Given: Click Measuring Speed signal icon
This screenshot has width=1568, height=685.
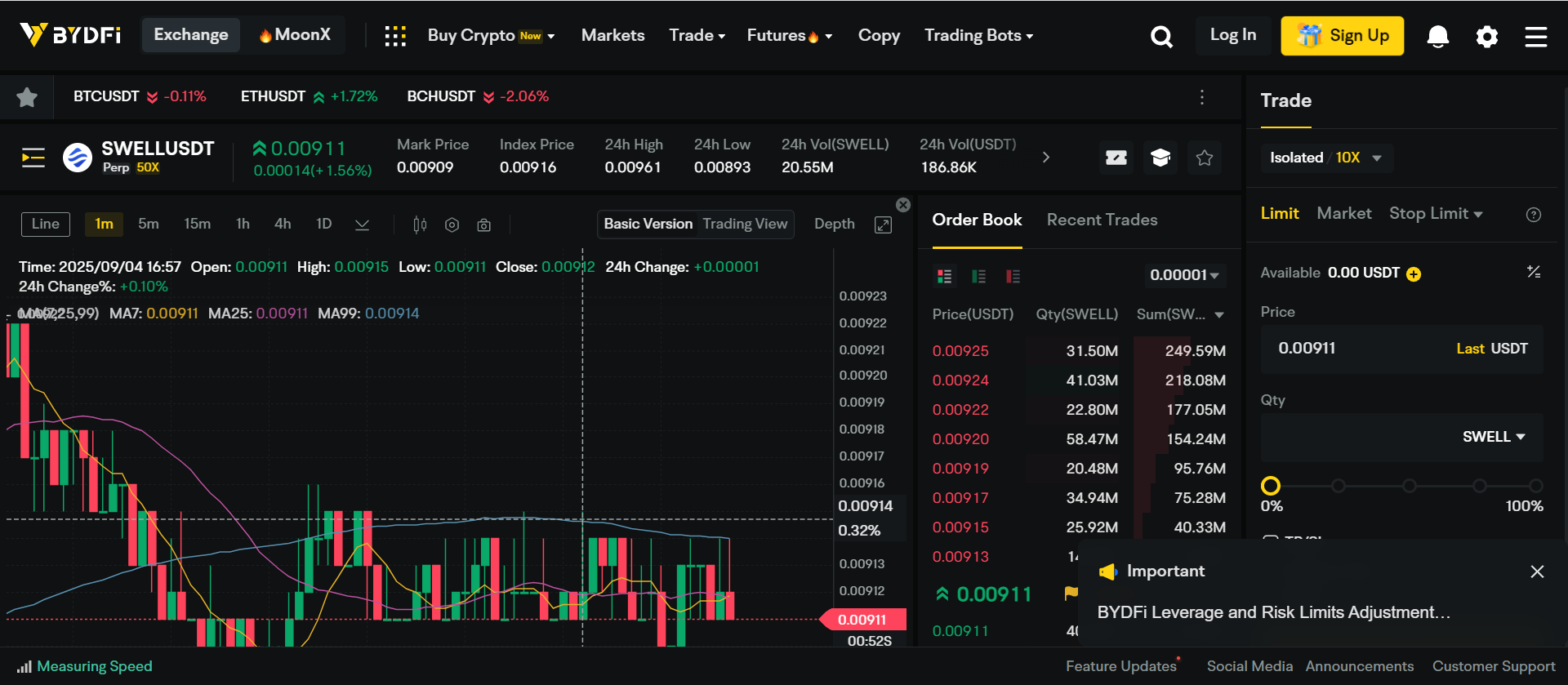Looking at the screenshot, I should coord(24,667).
